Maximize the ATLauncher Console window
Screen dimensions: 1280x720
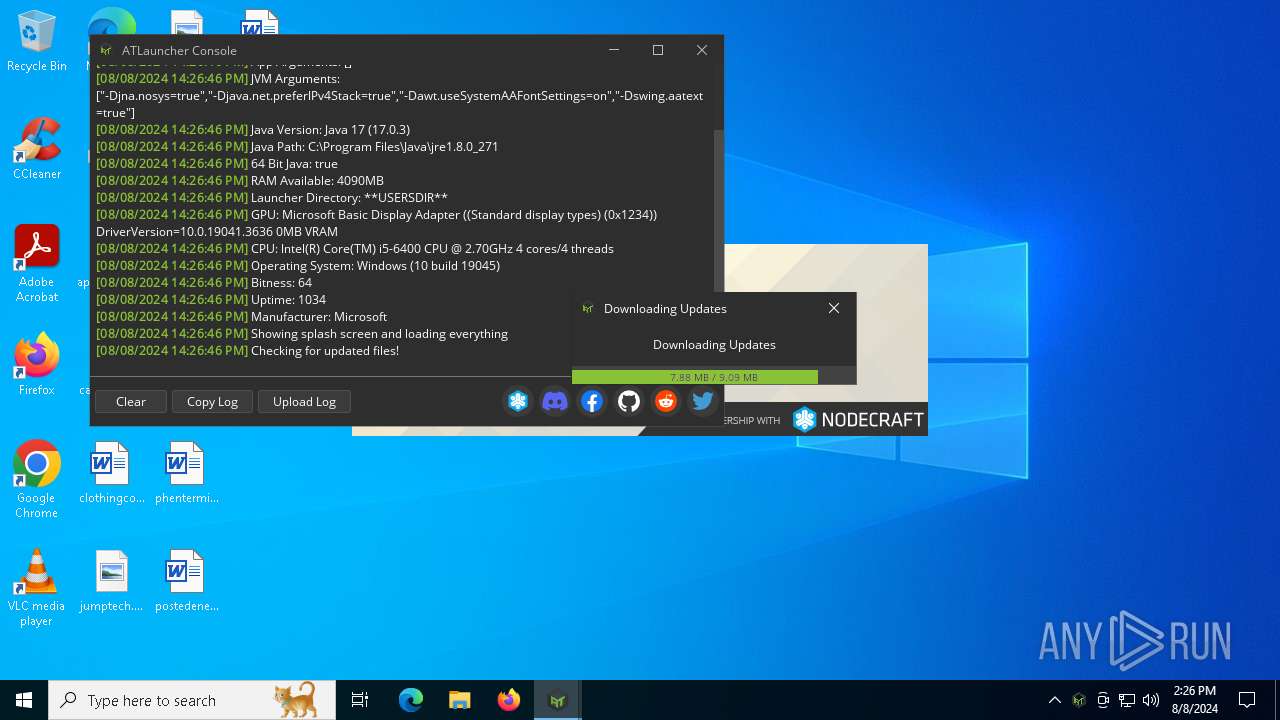click(658, 50)
